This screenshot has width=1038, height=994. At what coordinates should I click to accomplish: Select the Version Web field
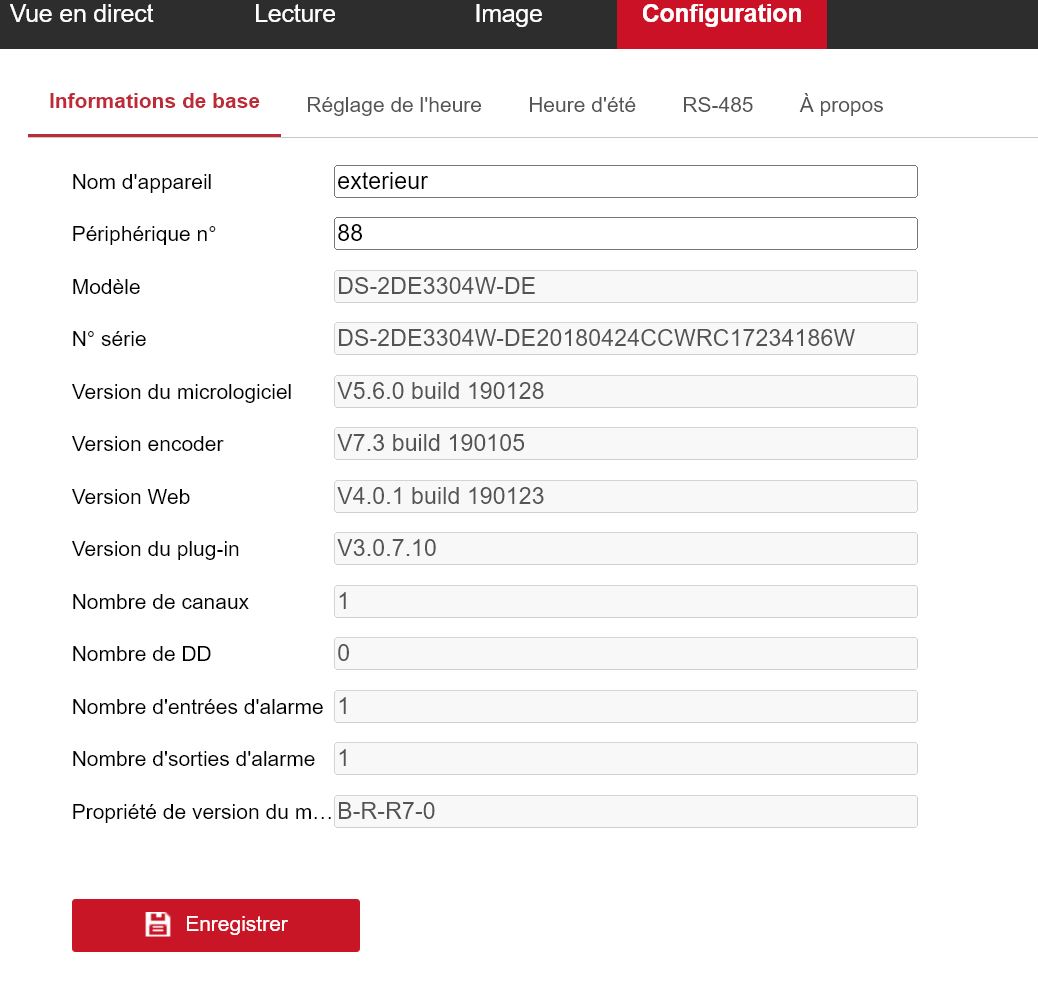pos(625,497)
